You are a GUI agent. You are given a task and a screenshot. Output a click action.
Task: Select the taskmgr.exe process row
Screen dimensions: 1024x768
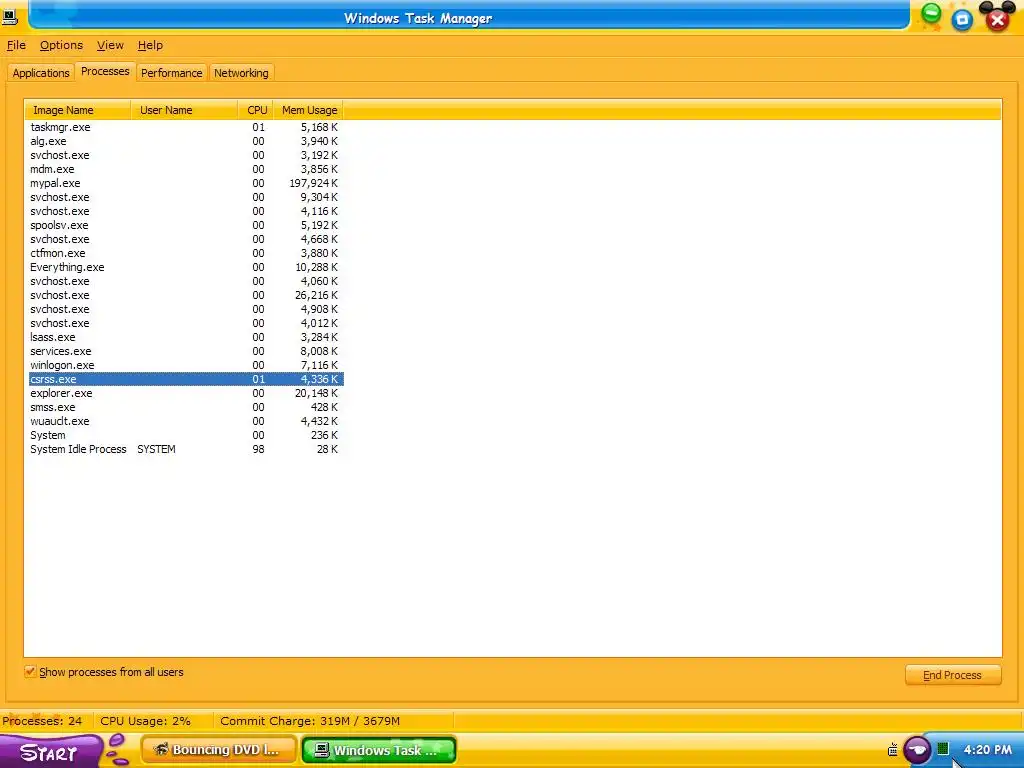point(185,127)
